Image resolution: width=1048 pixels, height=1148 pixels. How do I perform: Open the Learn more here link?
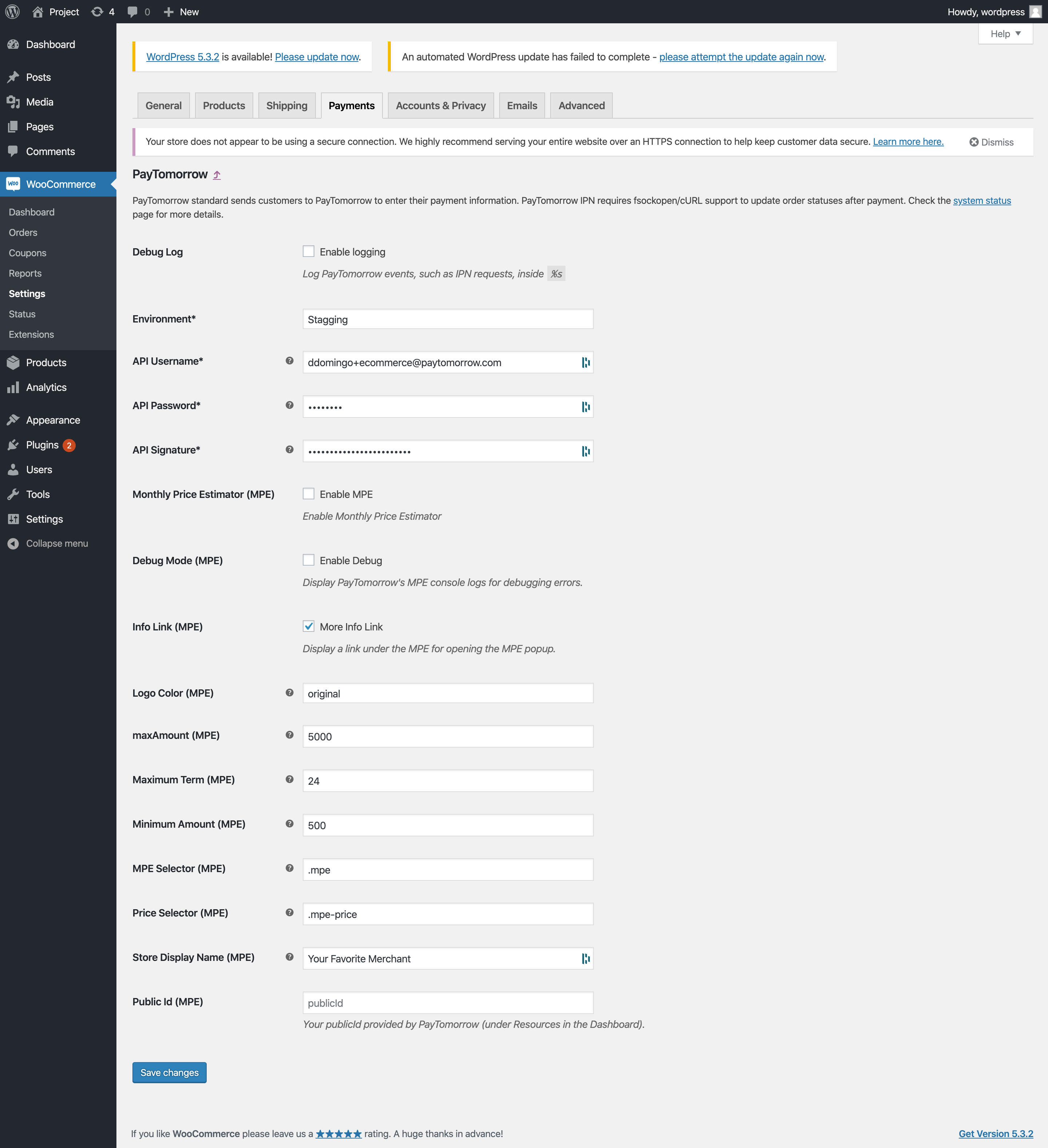coord(908,141)
